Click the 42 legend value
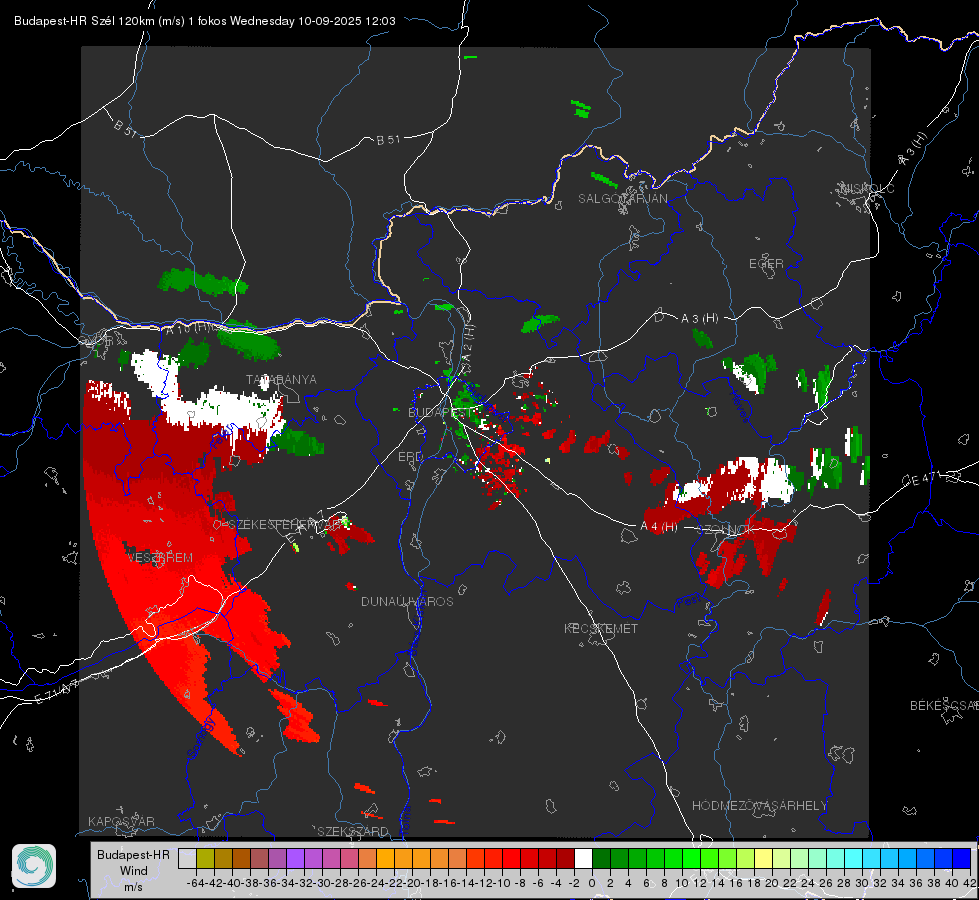Screen dimensions: 979x900 tap(969, 883)
